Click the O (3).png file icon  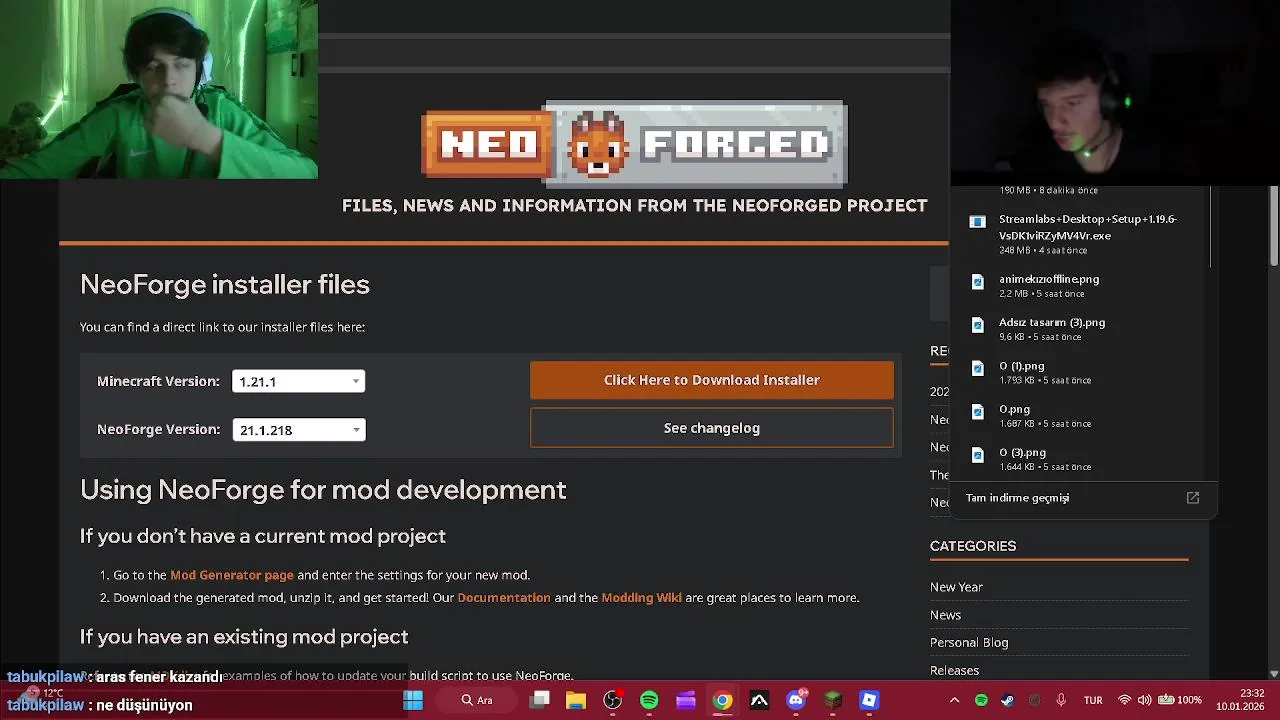click(x=978, y=455)
